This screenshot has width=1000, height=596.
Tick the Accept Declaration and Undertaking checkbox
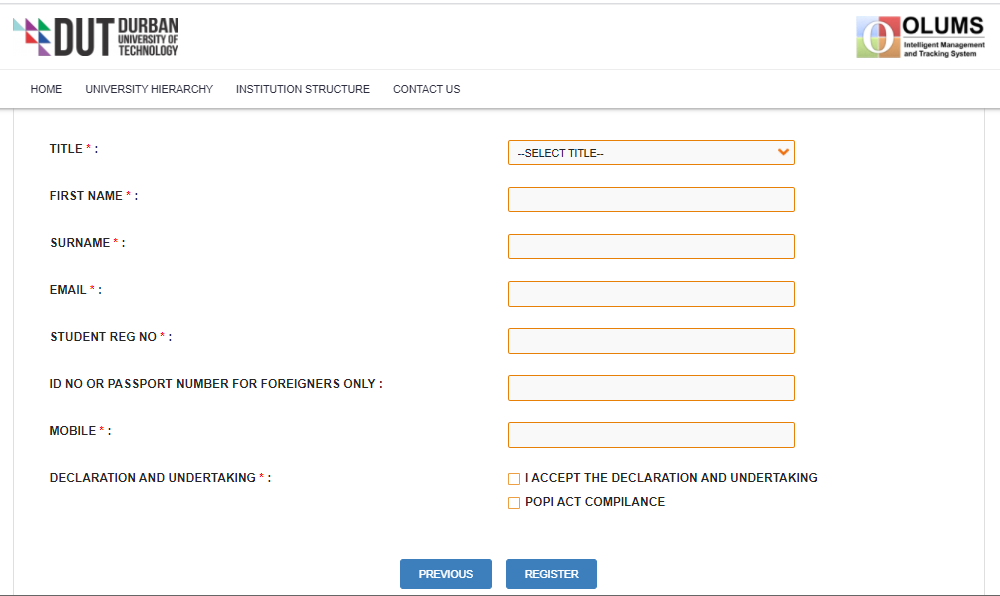point(514,479)
